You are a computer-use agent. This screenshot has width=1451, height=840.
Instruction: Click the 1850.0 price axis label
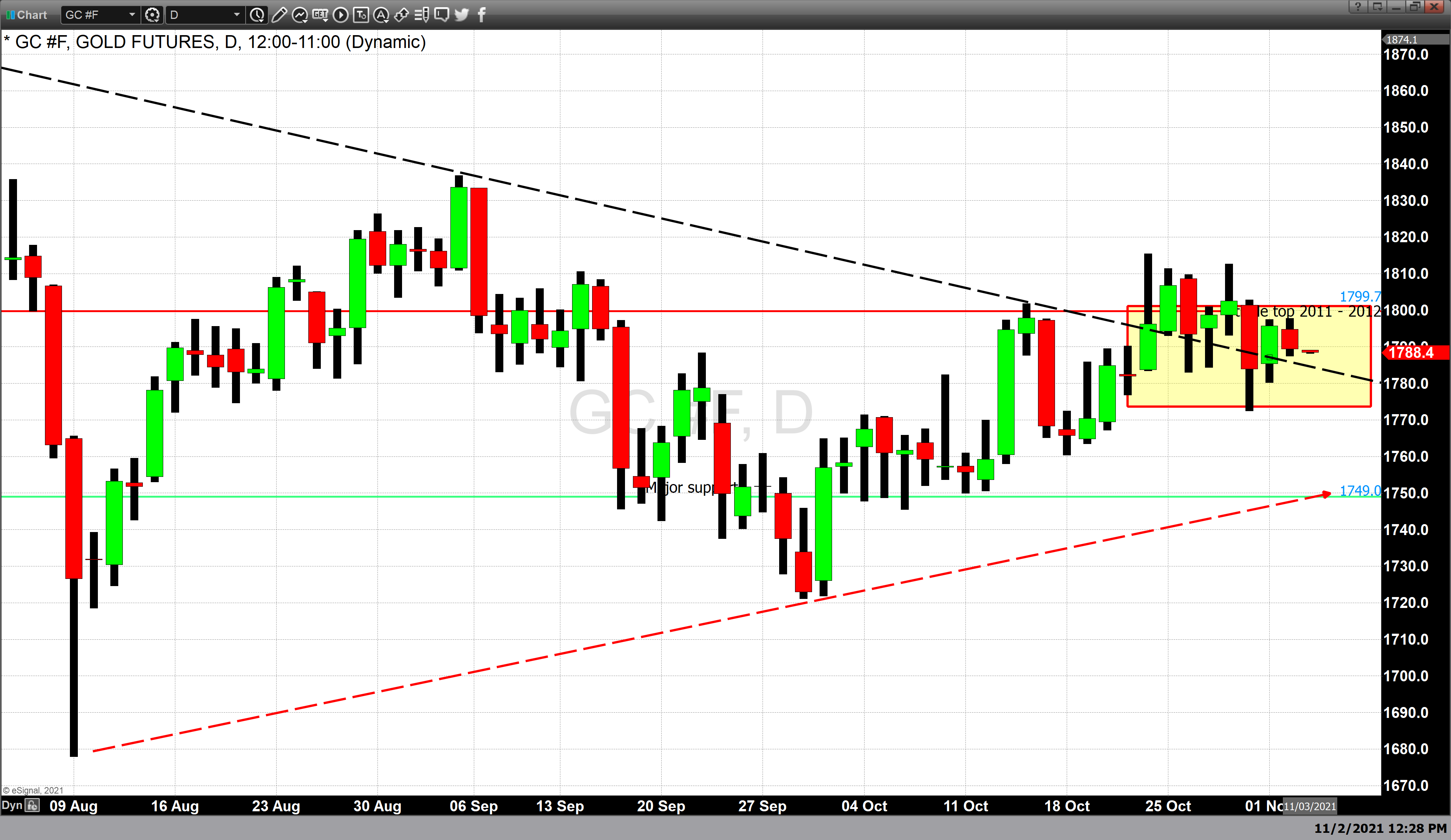(1406, 127)
